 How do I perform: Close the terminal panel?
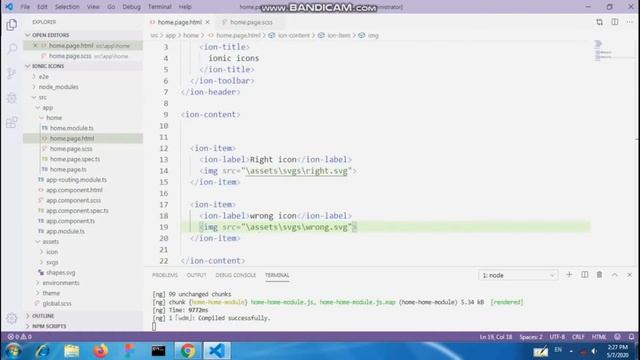(x=629, y=275)
